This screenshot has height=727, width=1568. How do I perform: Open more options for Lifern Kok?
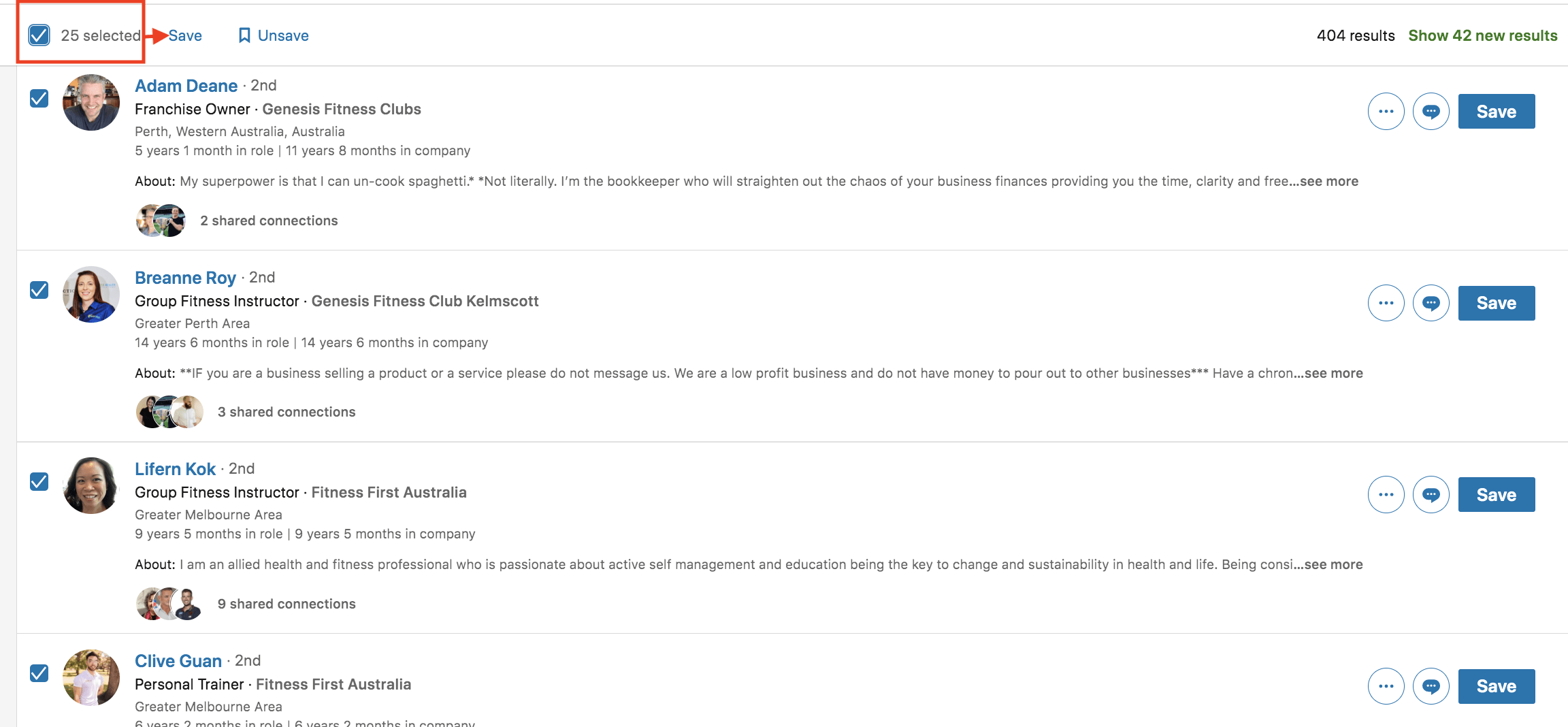click(1386, 495)
